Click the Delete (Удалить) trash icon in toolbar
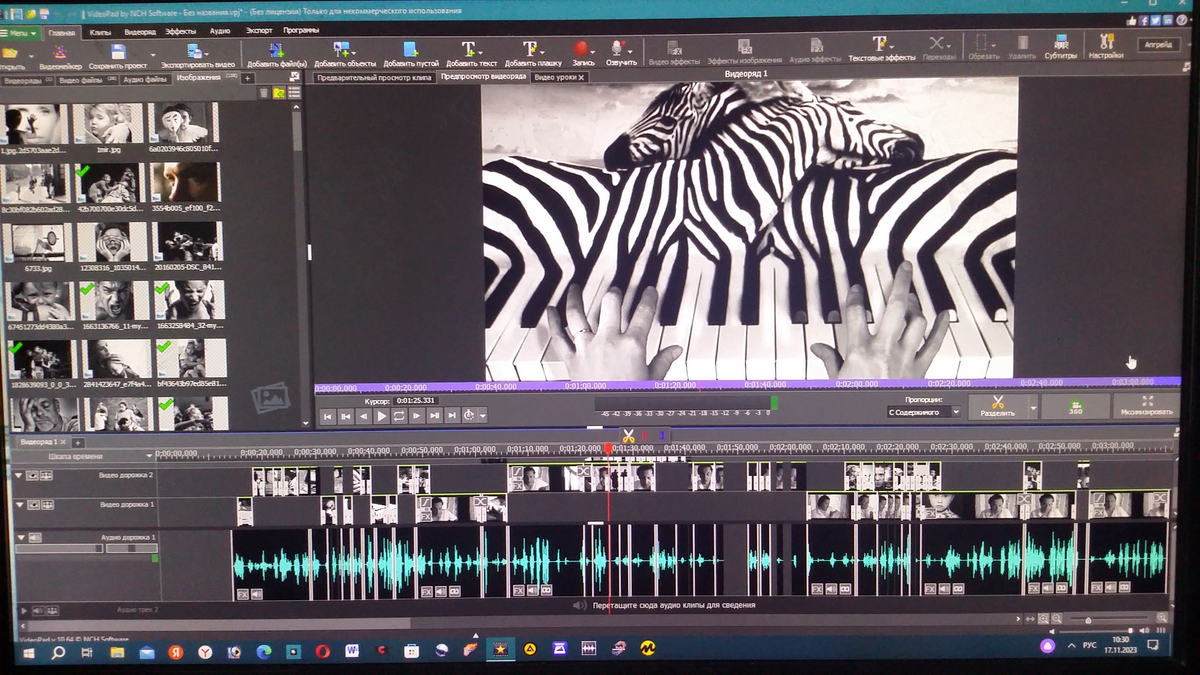This screenshot has width=1200, height=675. (1022, 42)
